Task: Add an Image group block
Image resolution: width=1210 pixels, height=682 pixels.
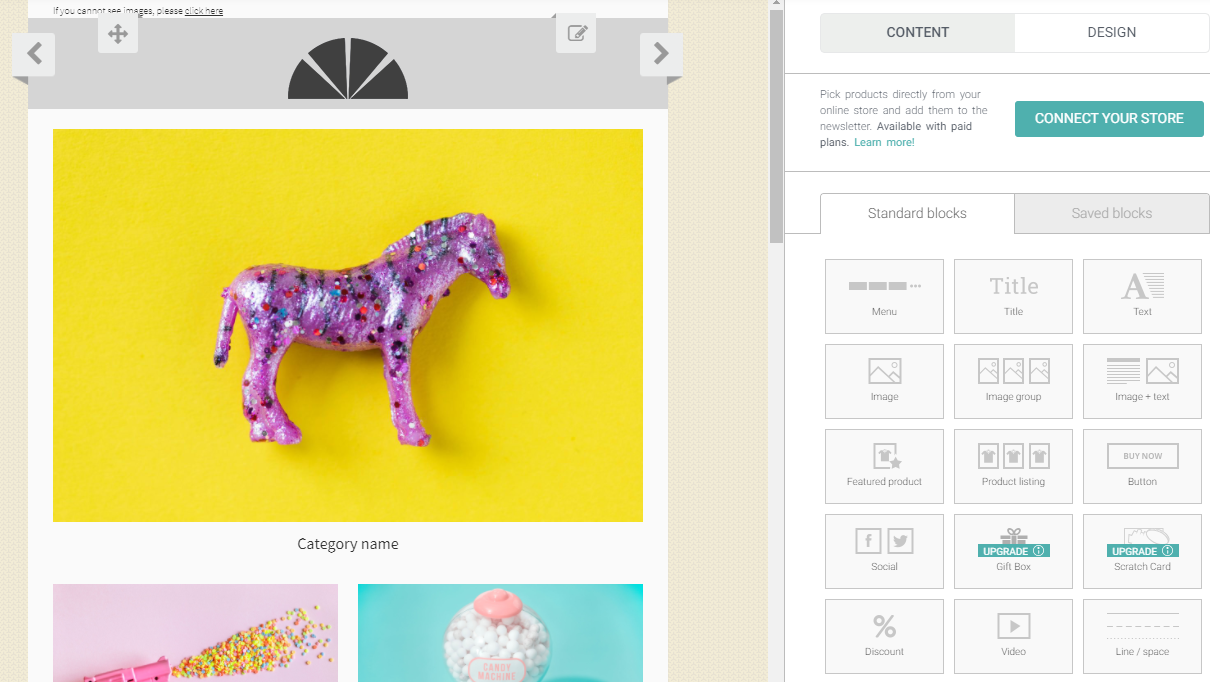Action: [1013, 381]
